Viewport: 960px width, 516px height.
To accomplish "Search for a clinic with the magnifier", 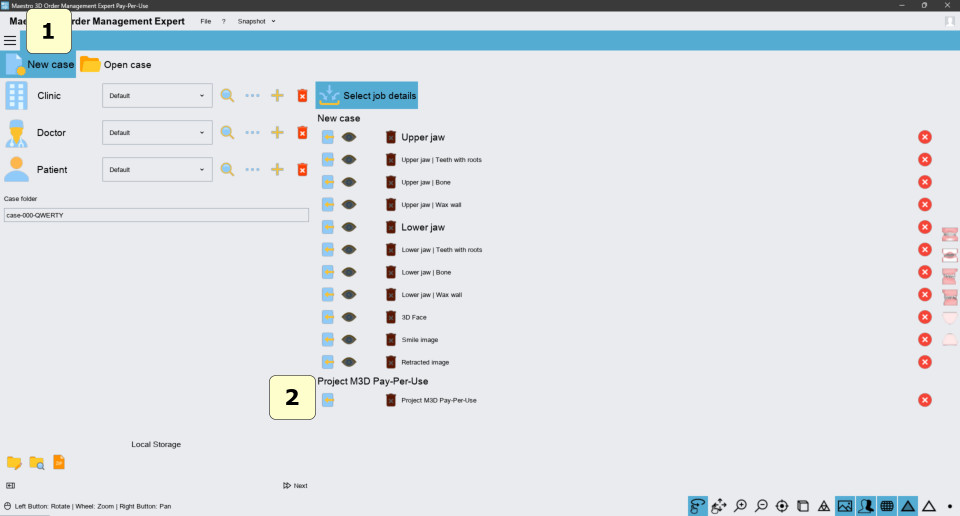I will [x=227, y=95].
